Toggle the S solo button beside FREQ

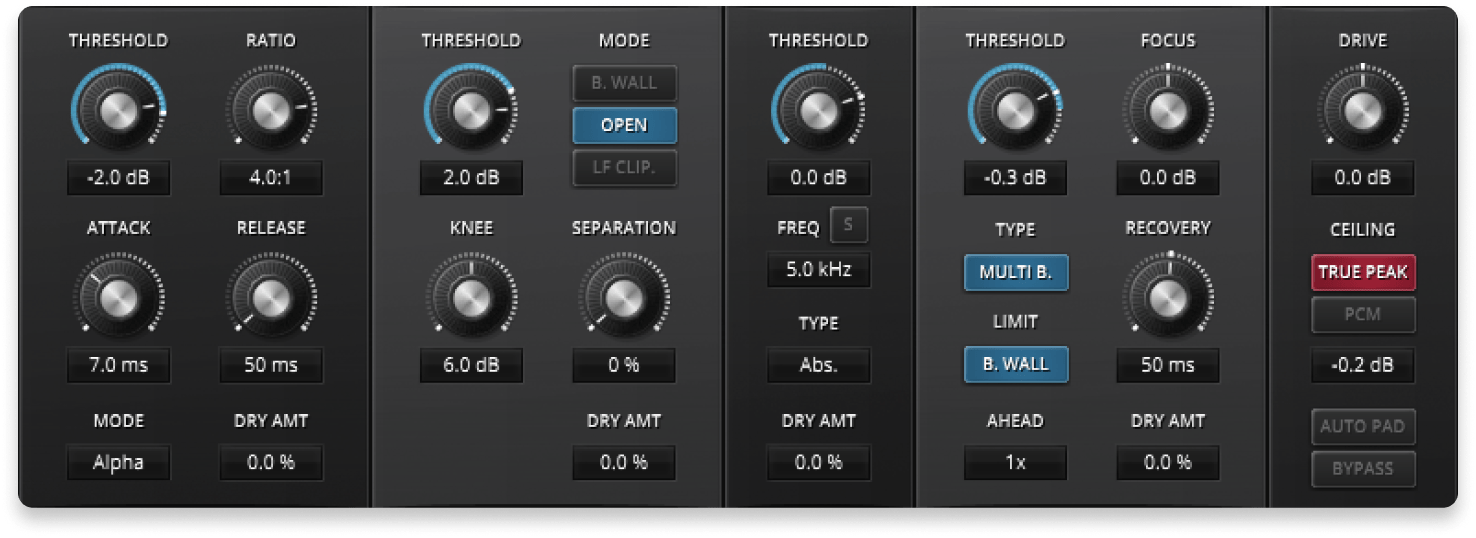coord(849,225)
